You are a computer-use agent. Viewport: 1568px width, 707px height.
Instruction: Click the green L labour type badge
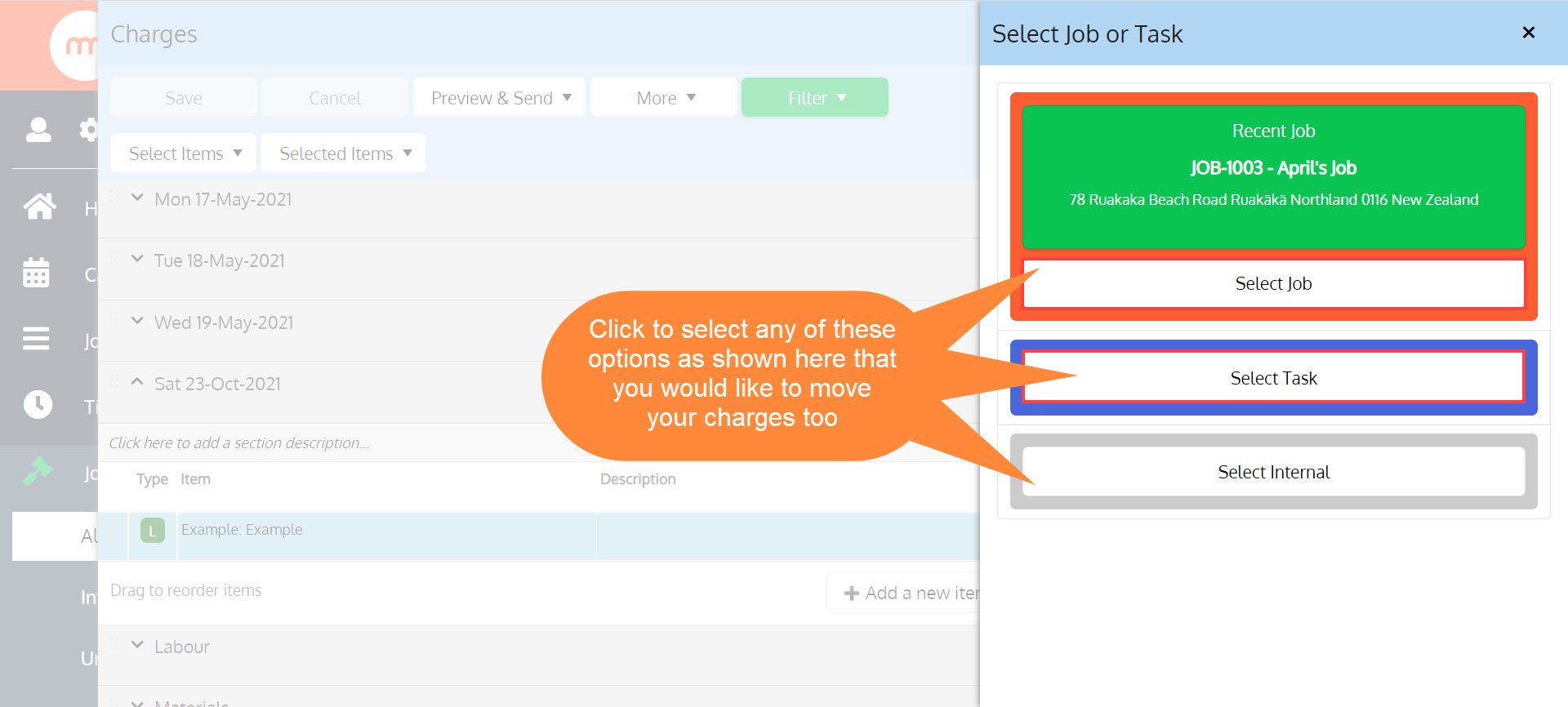[153, 531]
